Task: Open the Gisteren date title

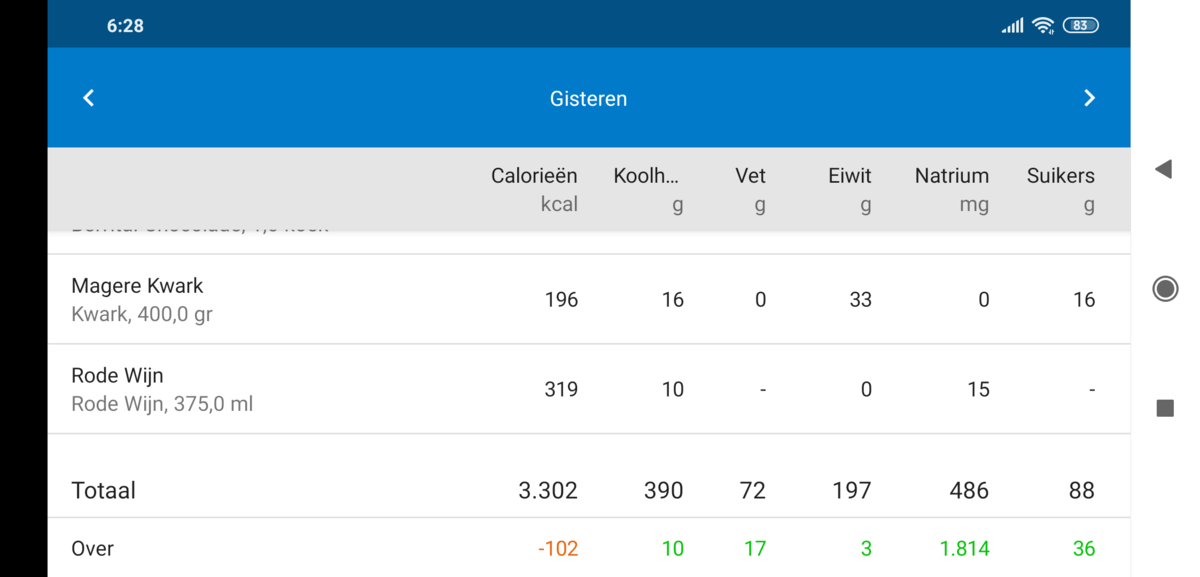Action: (588, 98)
